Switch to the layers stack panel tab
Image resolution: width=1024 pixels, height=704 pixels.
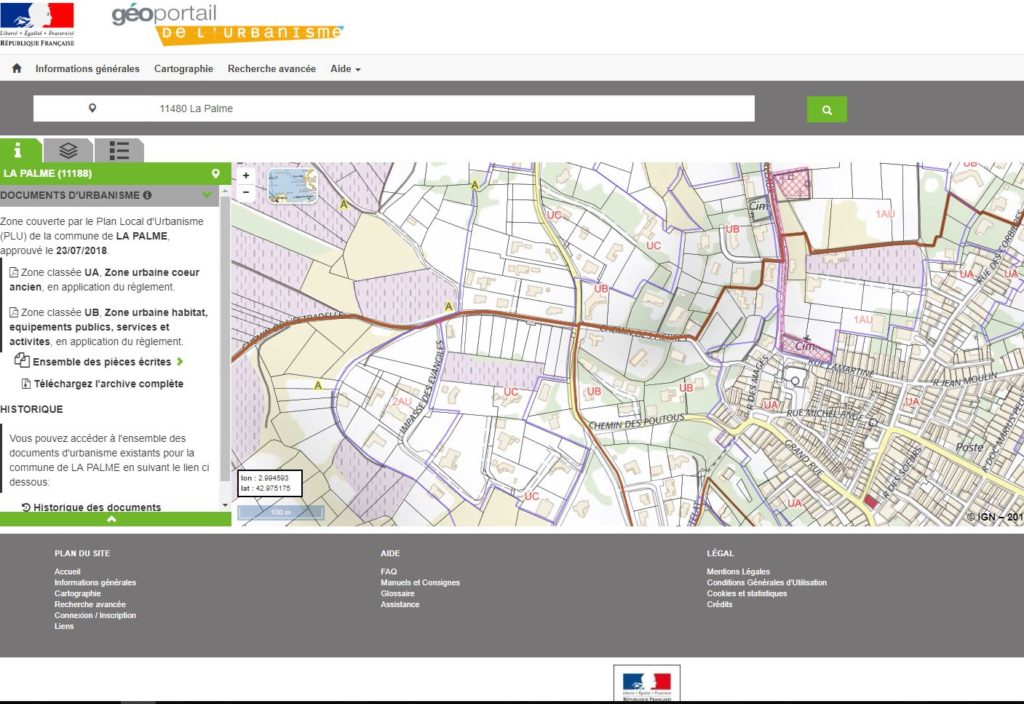click(x=68, y=151)
